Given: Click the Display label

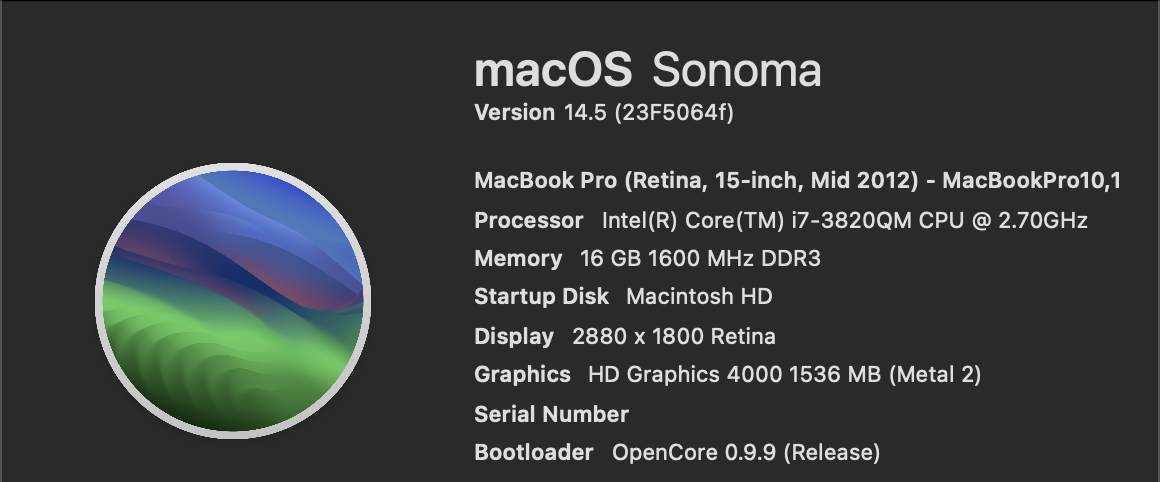Looking at the screenshot, I should click(x=514, y=336).
